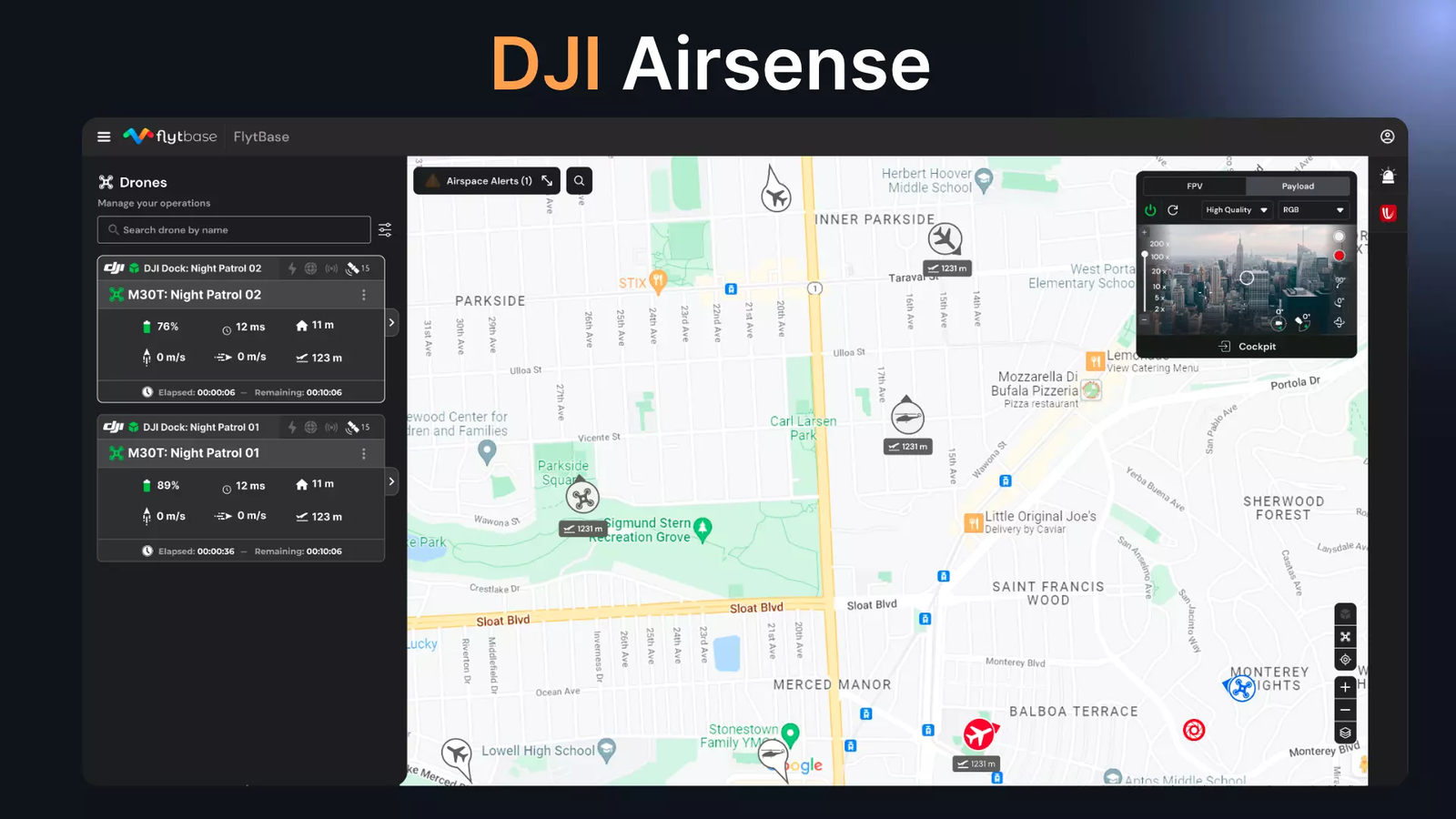1456x819 pixels.
Task: Click the gimbal tilt 0° indicator
Action: pyautogui.click(x=1303, y=320)
